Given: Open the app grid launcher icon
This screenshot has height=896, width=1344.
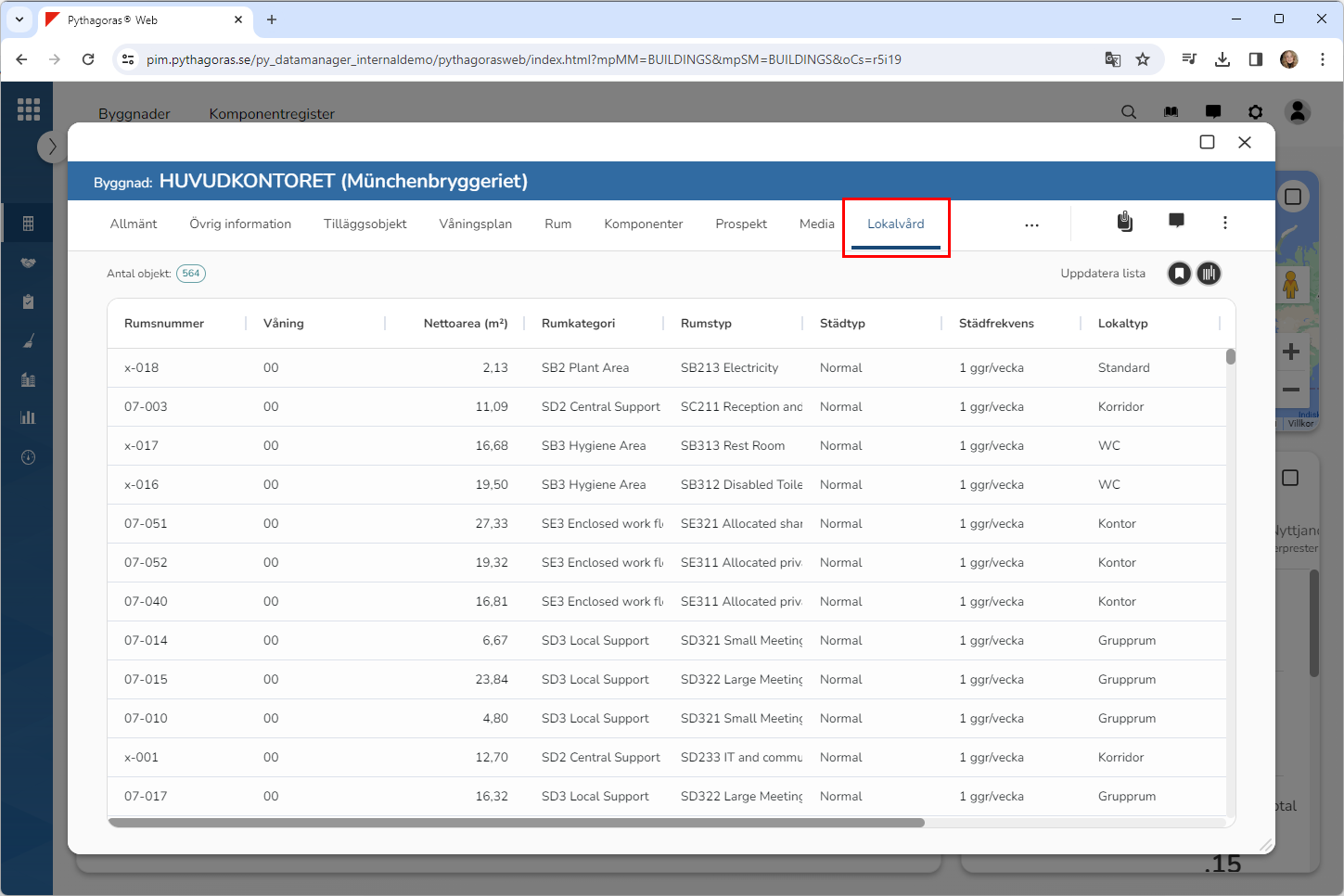Looking at the screenshot, I should pos(28,109).
